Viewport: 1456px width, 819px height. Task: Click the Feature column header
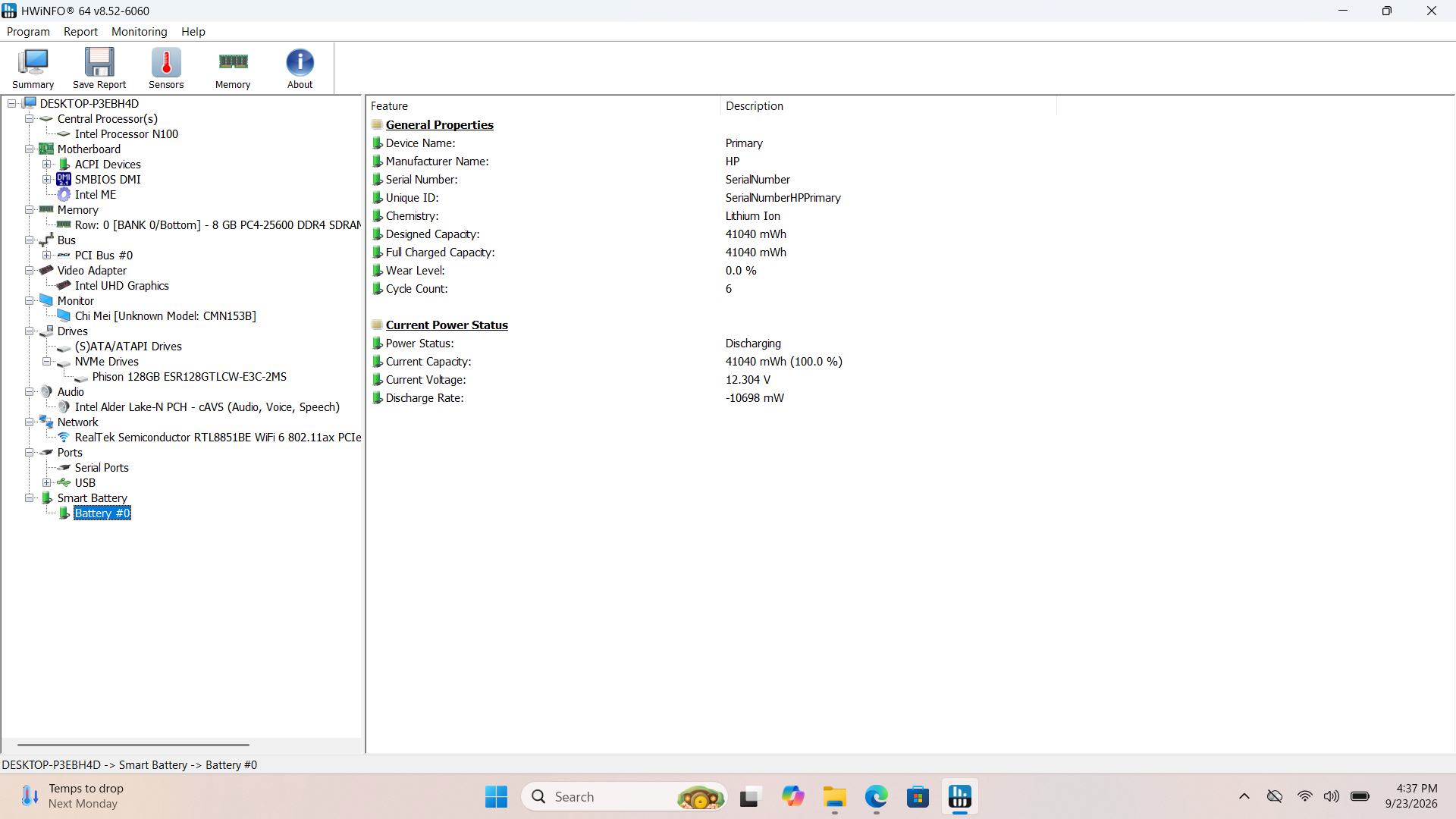(543, 106)
